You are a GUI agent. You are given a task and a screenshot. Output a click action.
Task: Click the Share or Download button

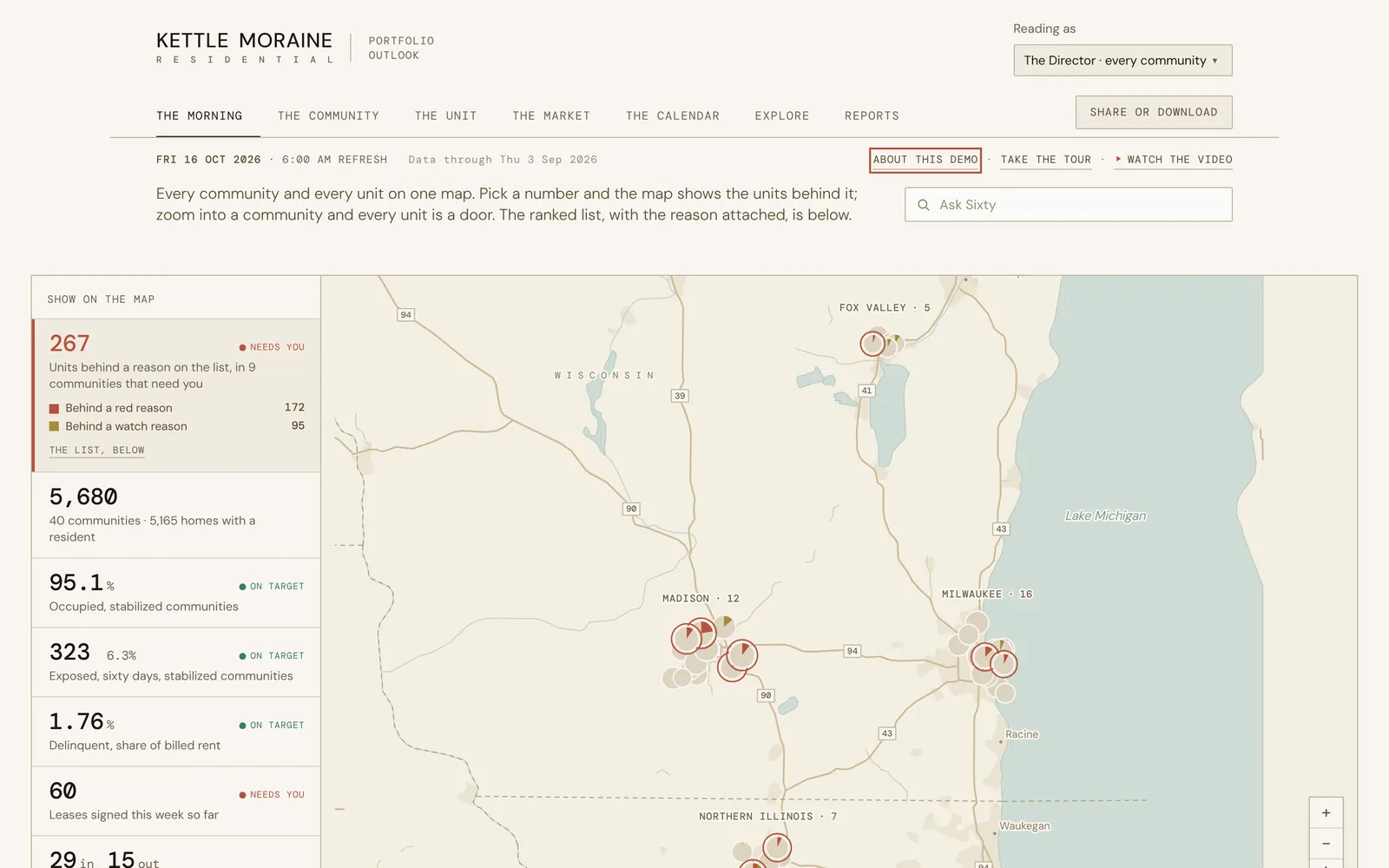point(1154,112)
